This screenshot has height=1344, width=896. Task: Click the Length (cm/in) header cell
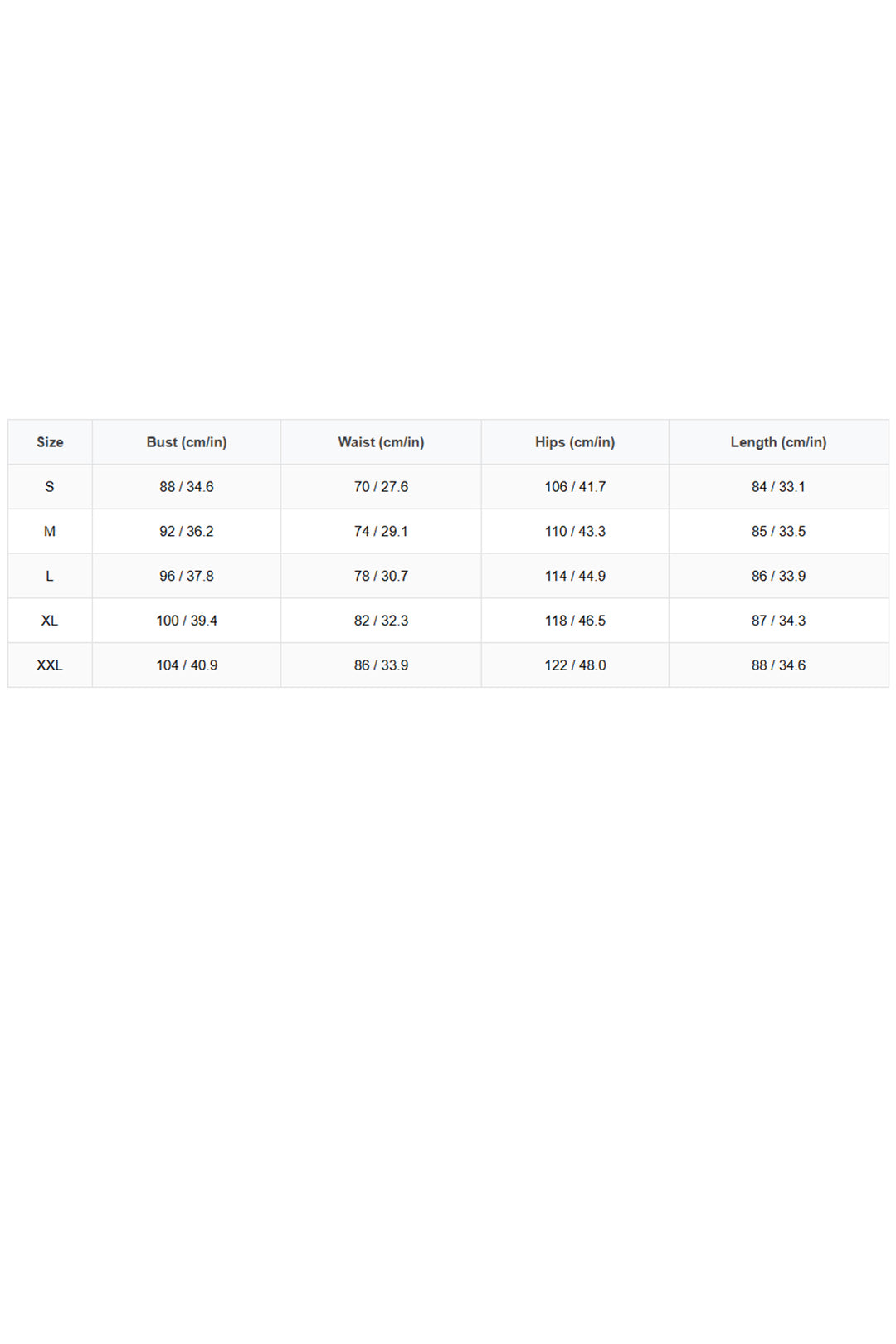point(778,442)
